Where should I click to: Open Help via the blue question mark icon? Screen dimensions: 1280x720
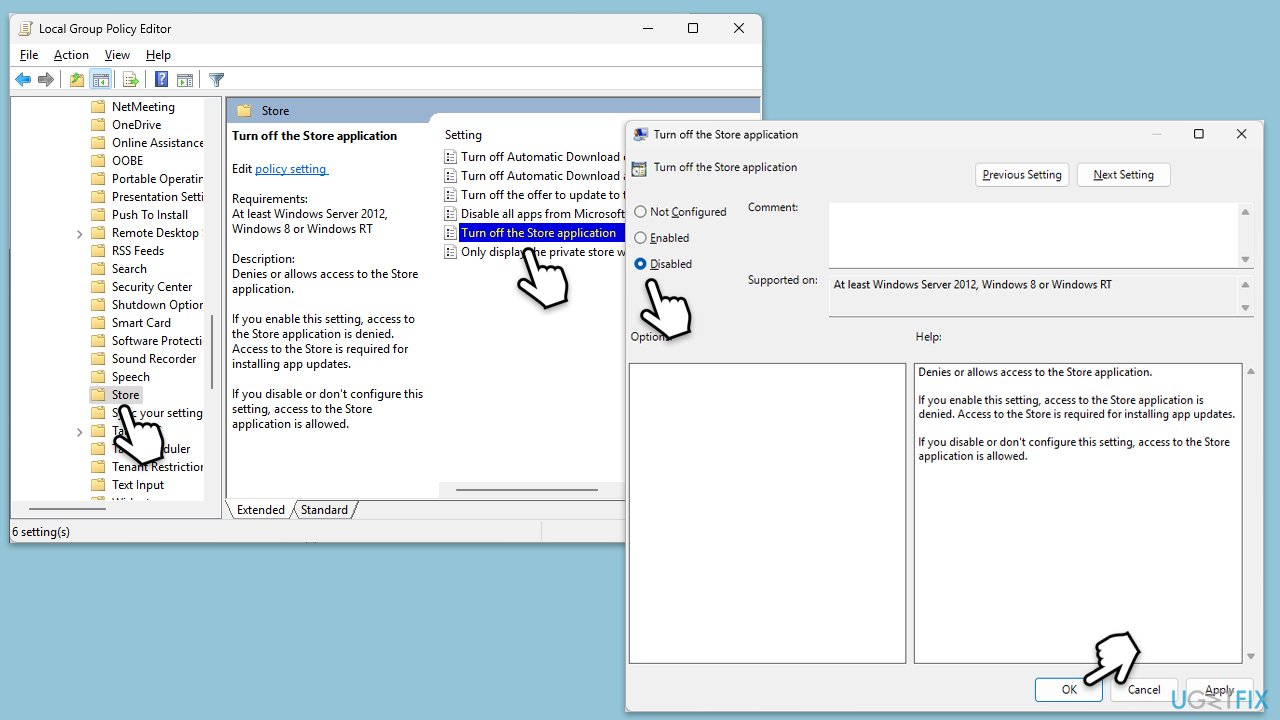(161, 80)
